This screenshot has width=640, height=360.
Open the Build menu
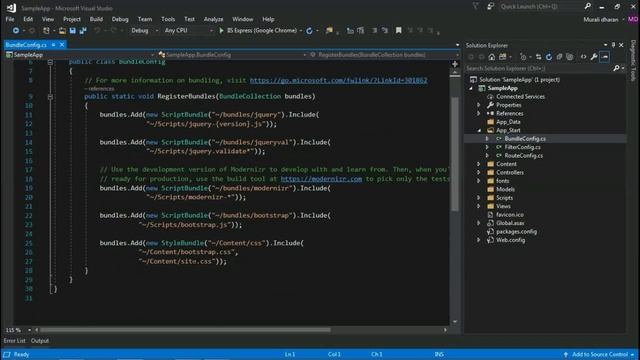(96, 19)
